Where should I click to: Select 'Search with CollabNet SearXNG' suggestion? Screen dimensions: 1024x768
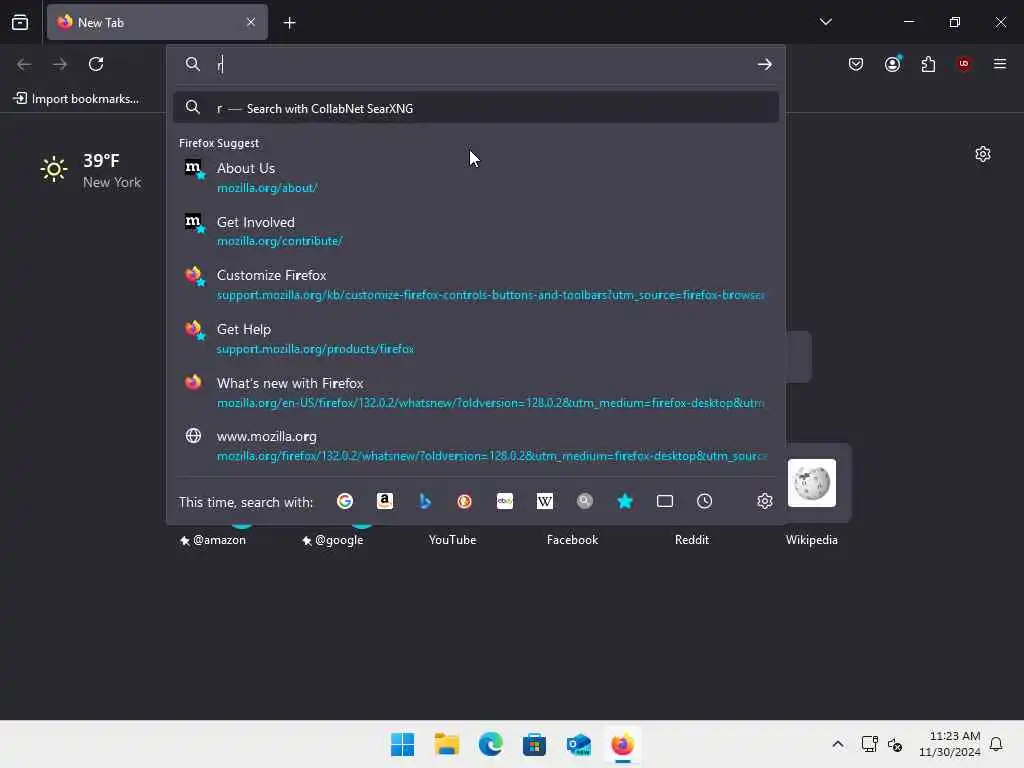[475, 108]
